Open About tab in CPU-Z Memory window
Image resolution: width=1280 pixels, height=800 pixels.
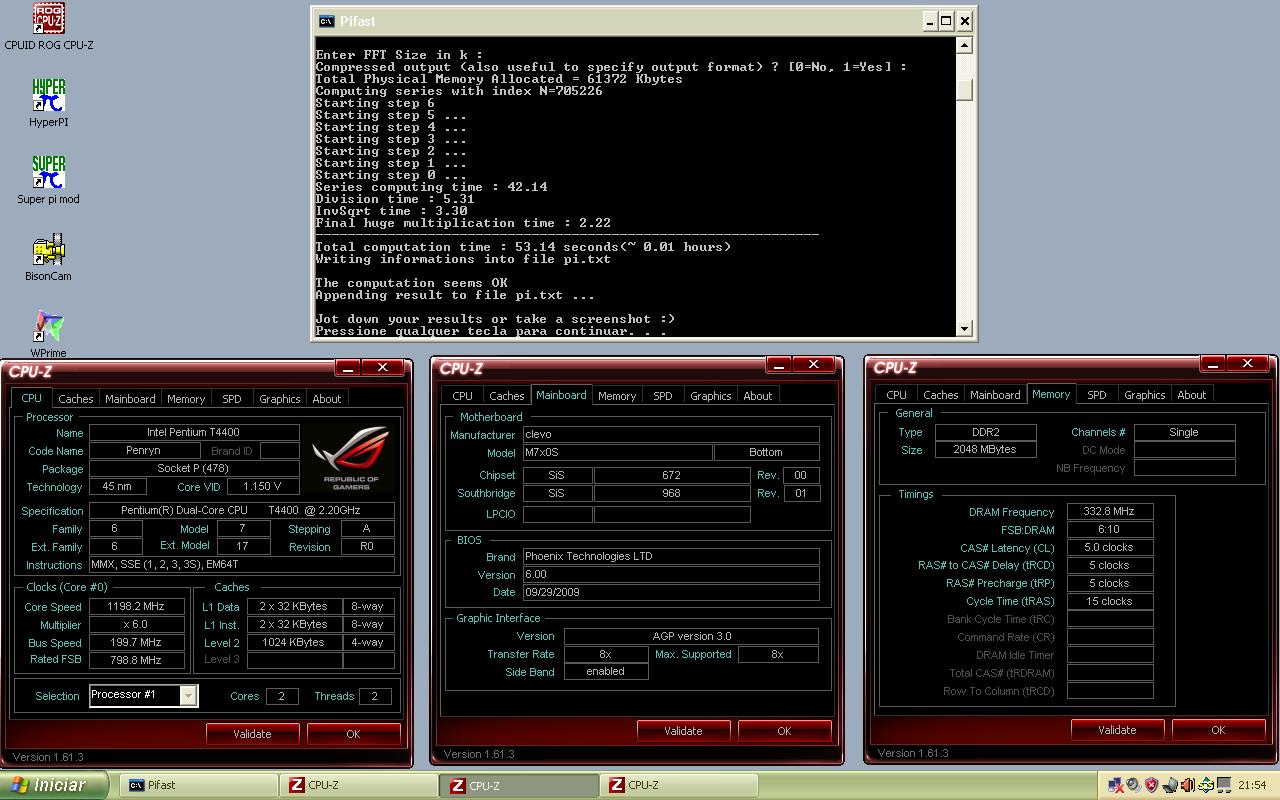coord(1192,395)
